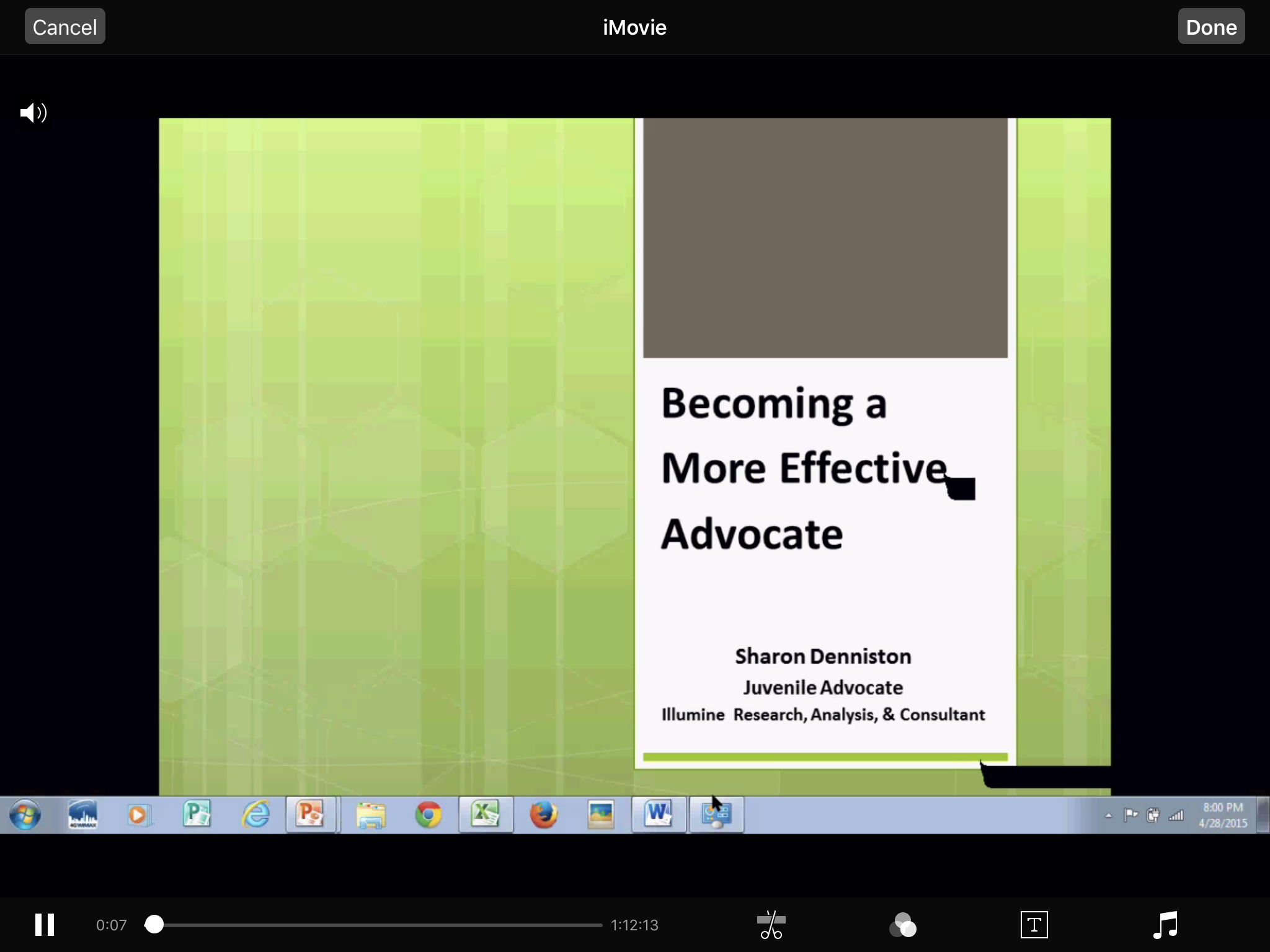Open the trim scissors tool
This screenshot has width=1270, height=952.
click(771, 925)
